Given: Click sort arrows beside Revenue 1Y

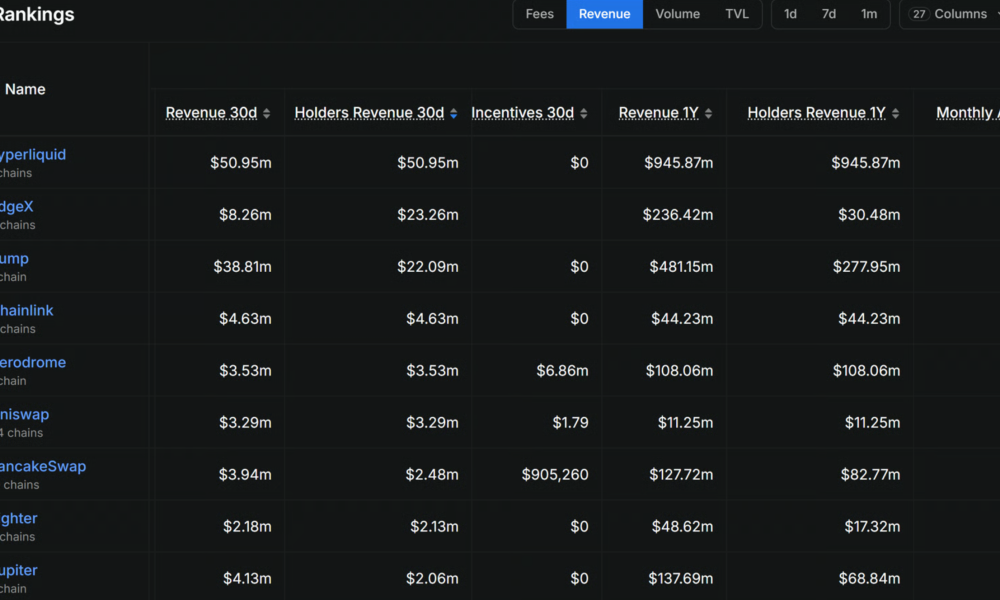Looking at the screenshot, I should click(709, 113).
